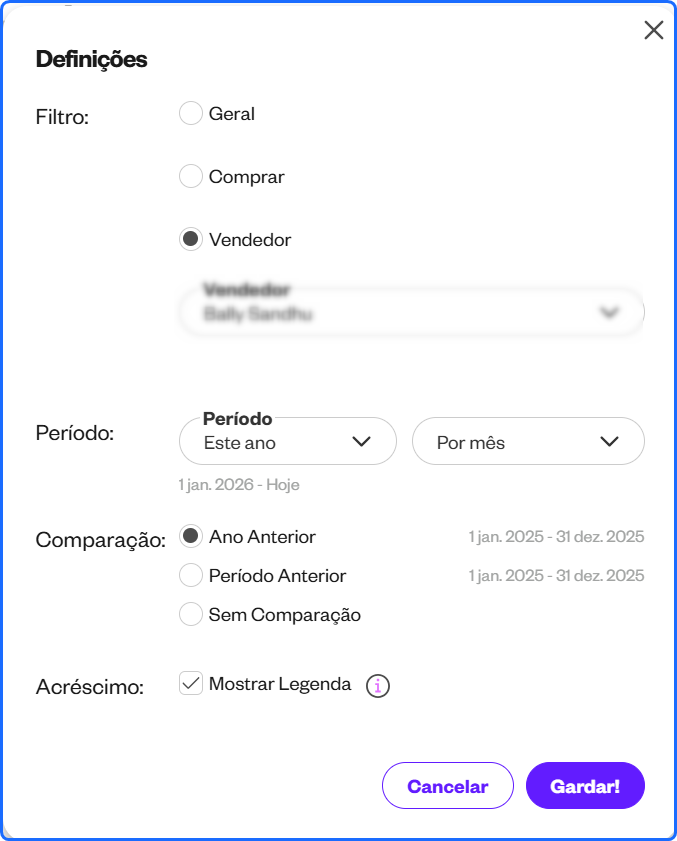Select the Comprar filter option

[x=190, y=176]
